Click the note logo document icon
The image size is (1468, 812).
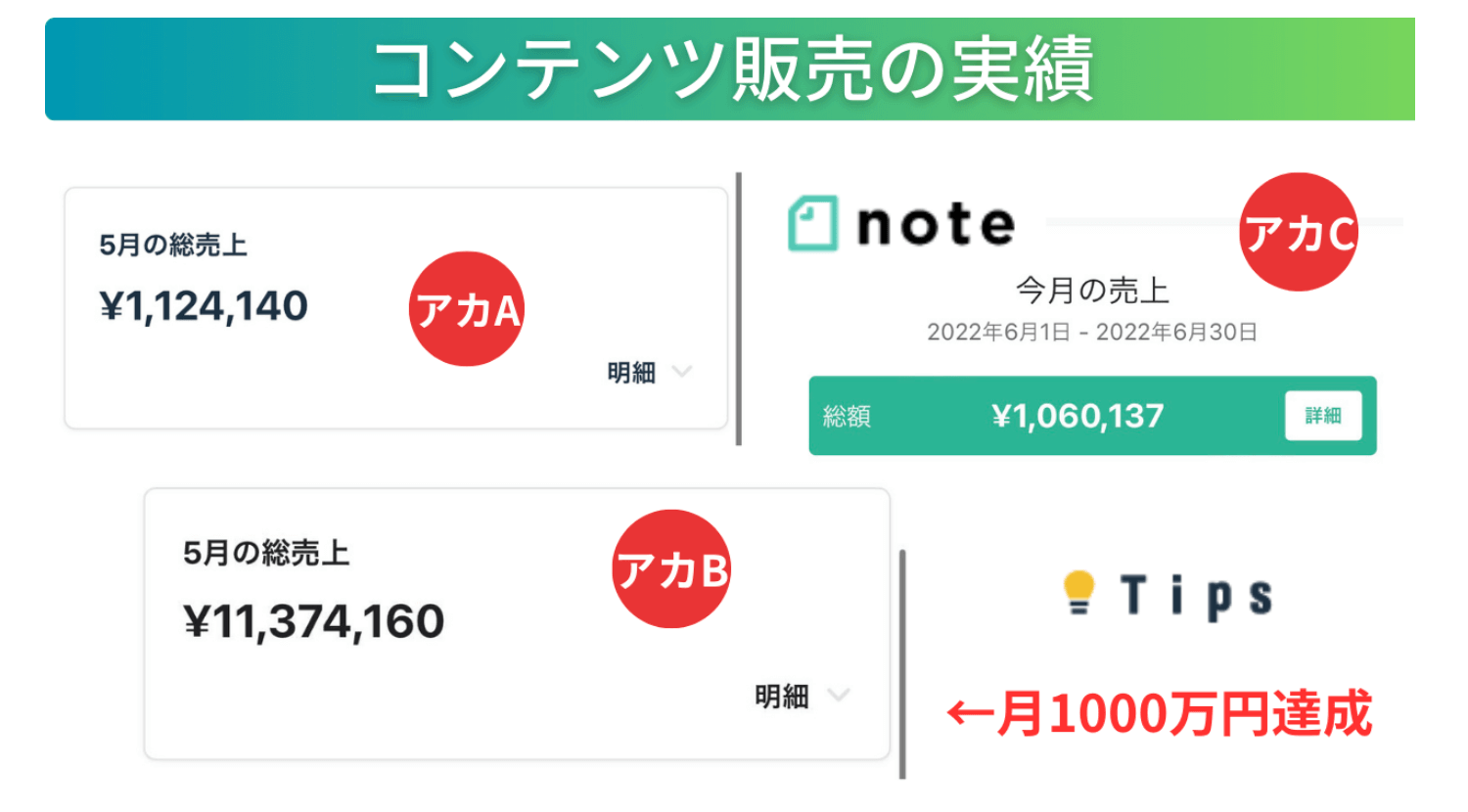813,224
